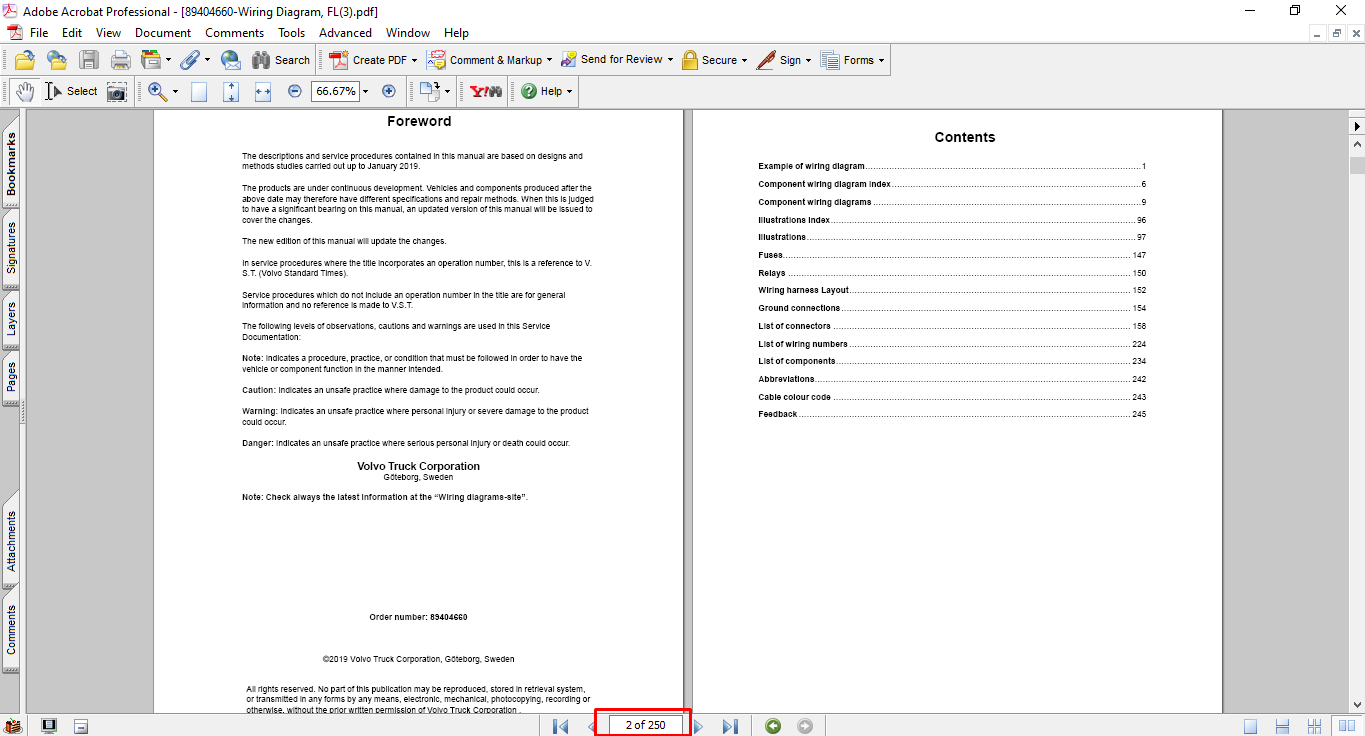Image resolution: width=1365 pixels, height=736 pixels.
Task: Switch to the Pages side panel tab
Action: (12, 377)
